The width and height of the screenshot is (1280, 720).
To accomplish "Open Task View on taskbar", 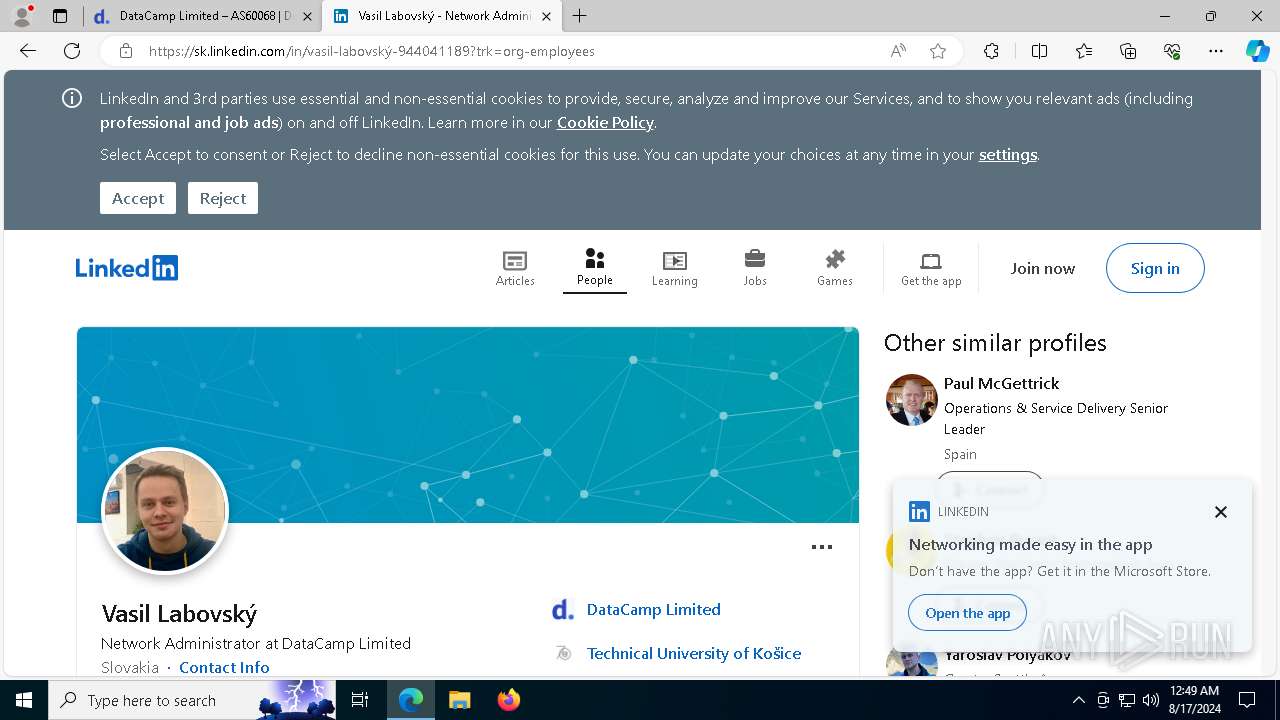I will 360,700.
